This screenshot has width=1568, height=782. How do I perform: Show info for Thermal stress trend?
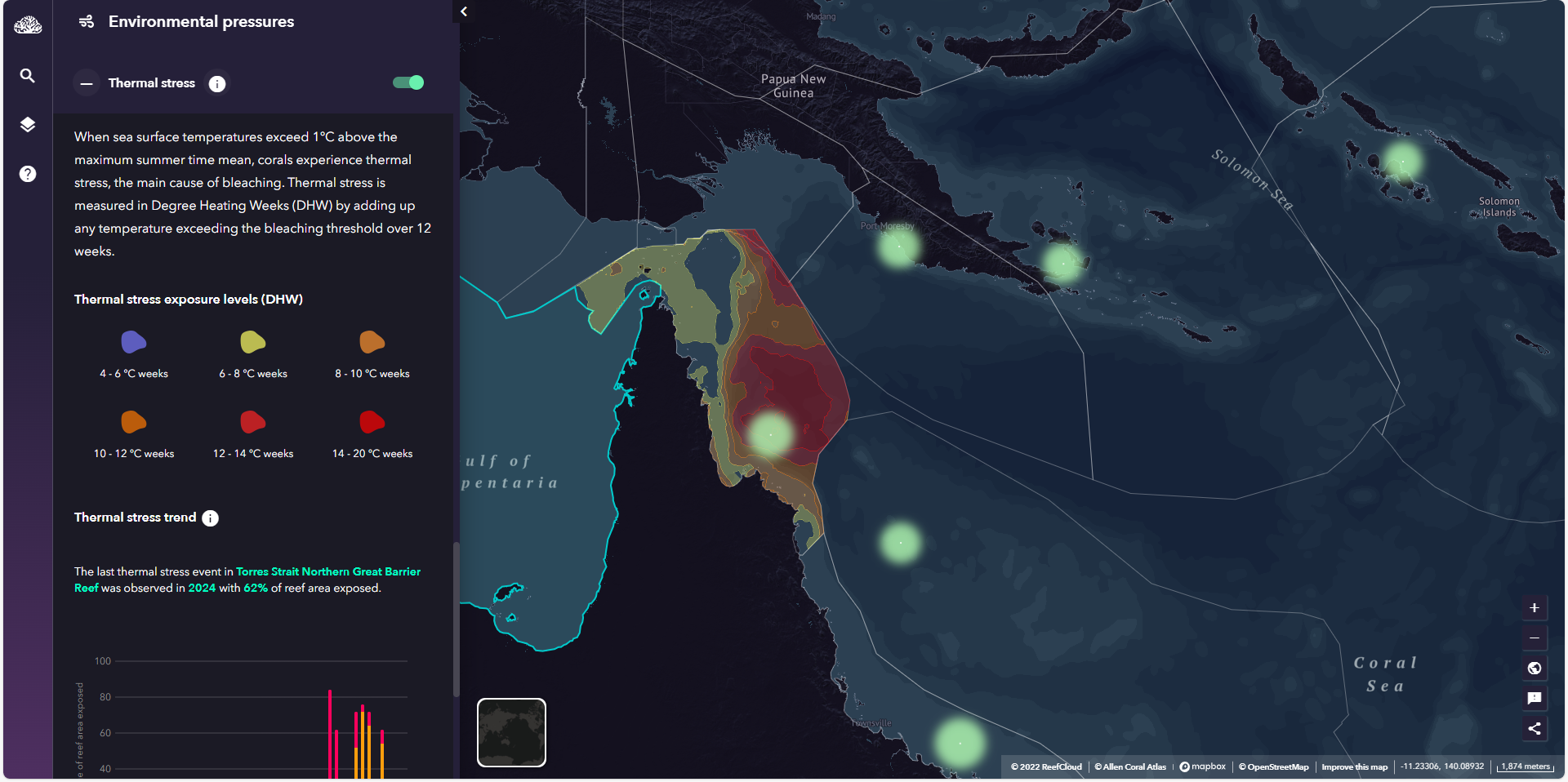211,518
